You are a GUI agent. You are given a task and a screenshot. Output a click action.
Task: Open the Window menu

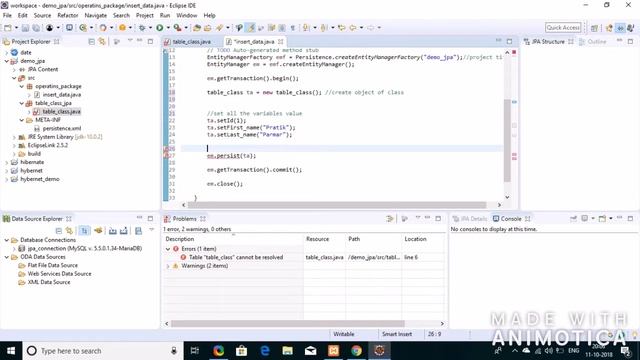click(187, 16)
